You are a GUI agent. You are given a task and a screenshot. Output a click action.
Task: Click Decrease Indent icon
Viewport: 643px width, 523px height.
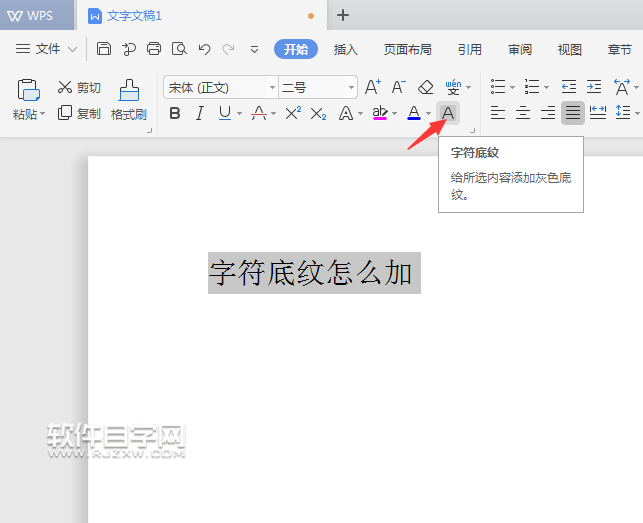click(569, 87)
